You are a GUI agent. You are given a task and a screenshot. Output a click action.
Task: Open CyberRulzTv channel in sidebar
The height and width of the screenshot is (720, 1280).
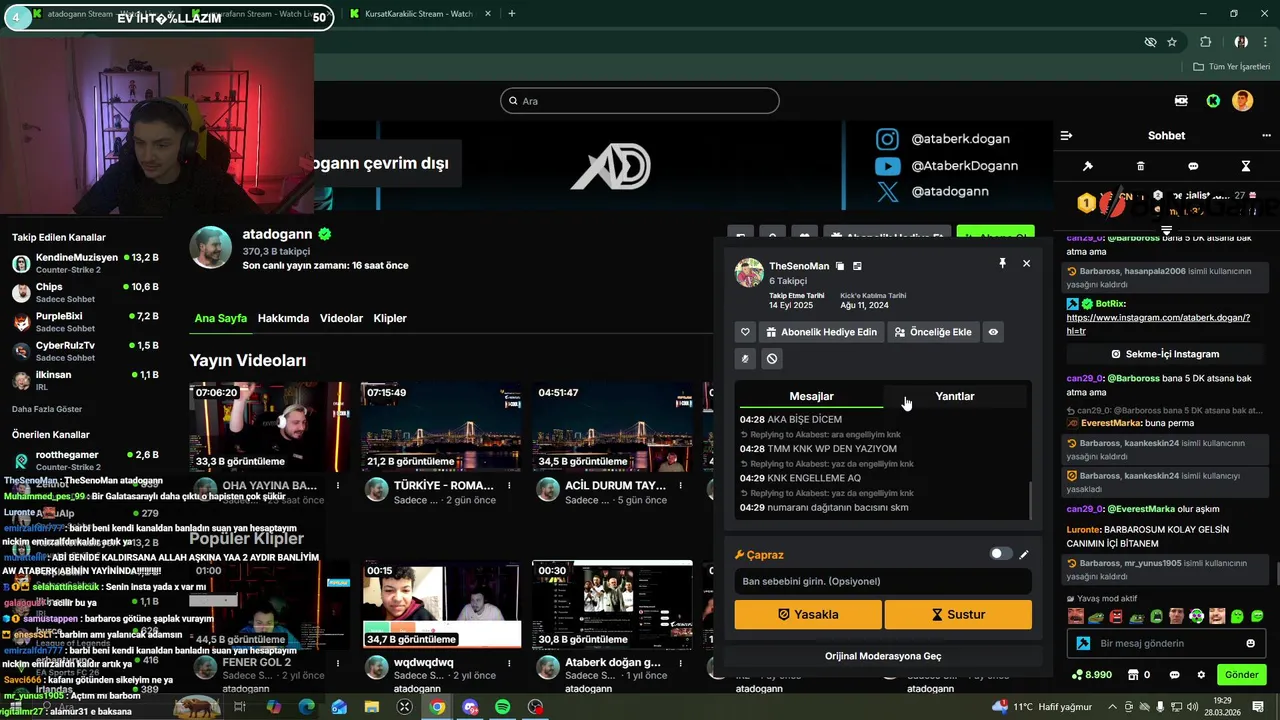[x=85, y=350]
